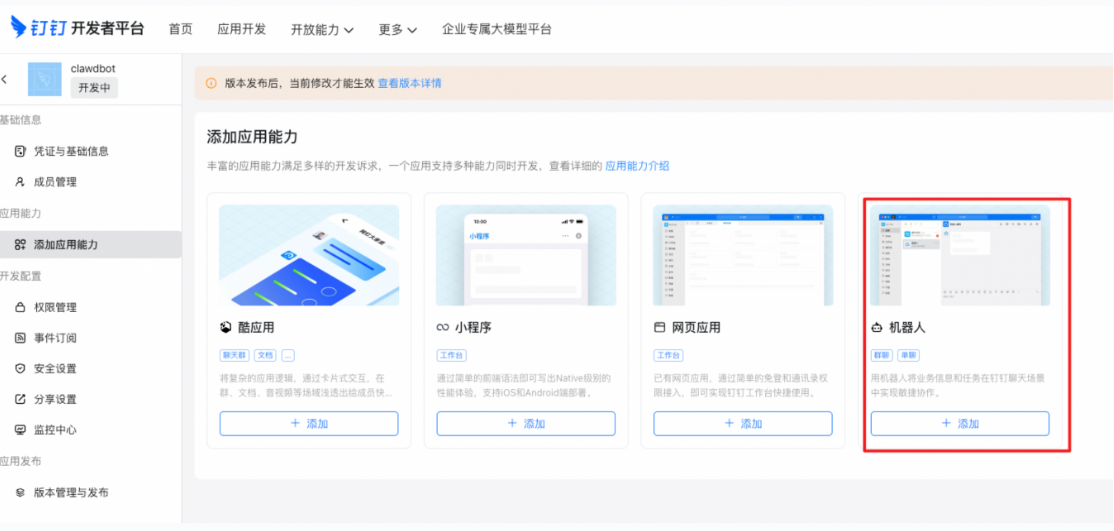
Task: Expand the hidden tags on 酷应用 card
Action: (288, 355)
